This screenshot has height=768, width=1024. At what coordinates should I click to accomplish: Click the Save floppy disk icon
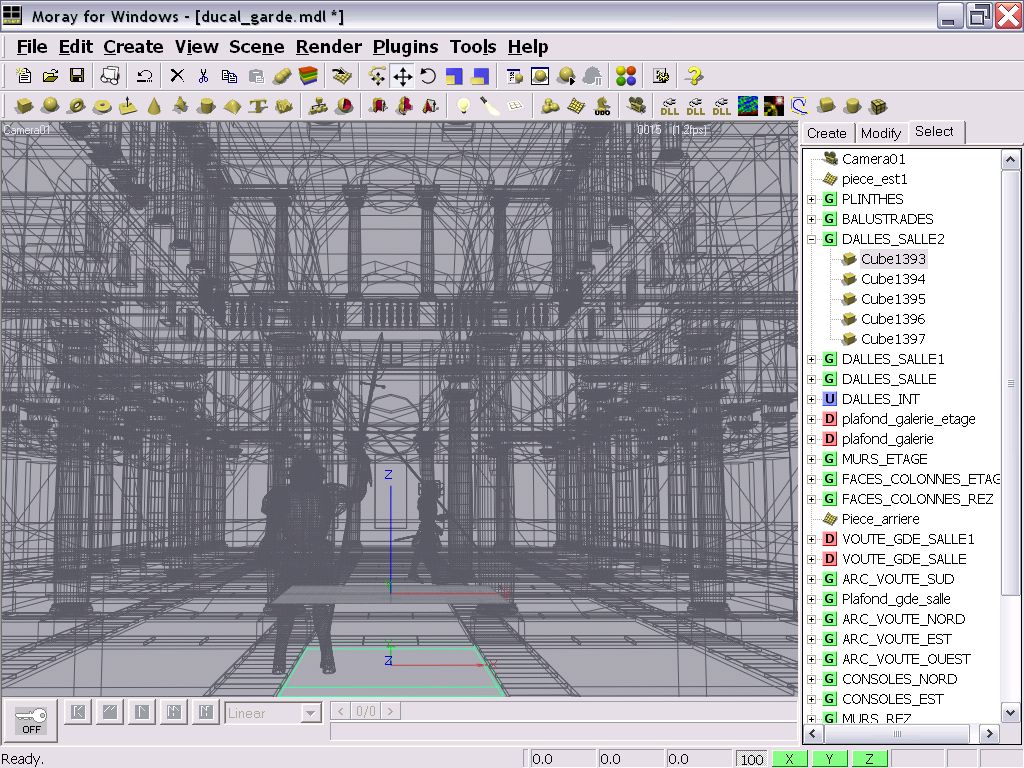[76, 76]
